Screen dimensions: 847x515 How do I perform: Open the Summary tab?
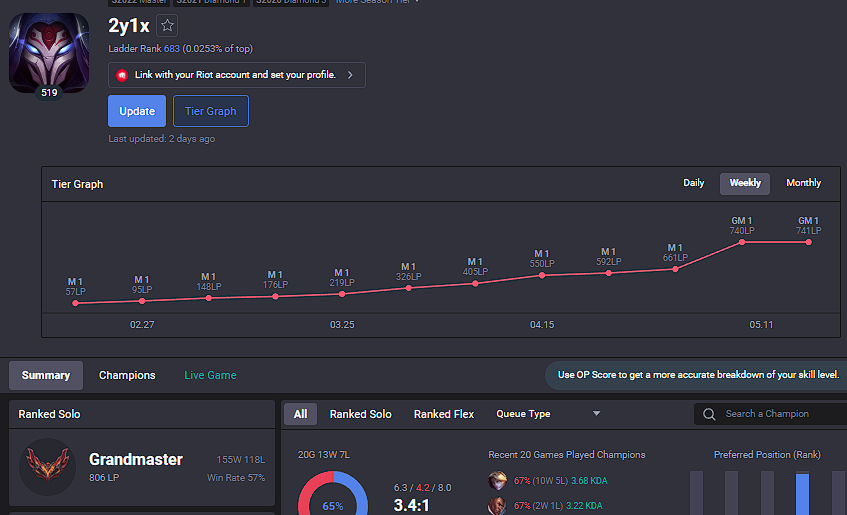tap(46, 375)
